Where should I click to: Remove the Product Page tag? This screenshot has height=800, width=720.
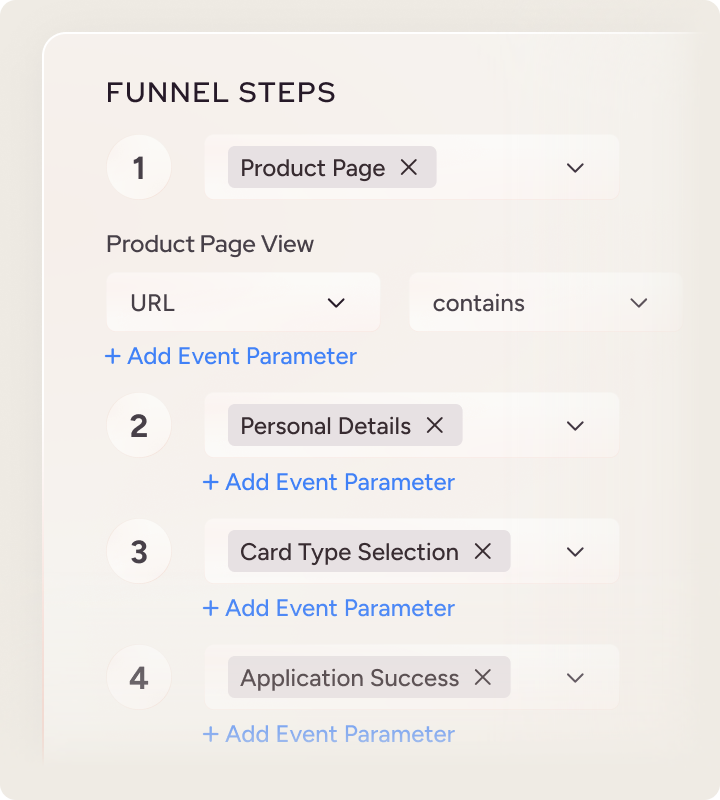(409, 168)
